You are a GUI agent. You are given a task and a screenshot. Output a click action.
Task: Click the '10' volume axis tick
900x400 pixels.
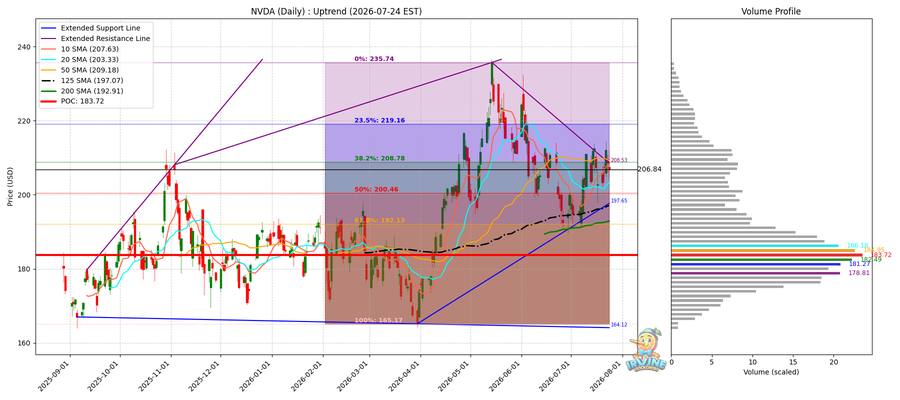point(752,362)
